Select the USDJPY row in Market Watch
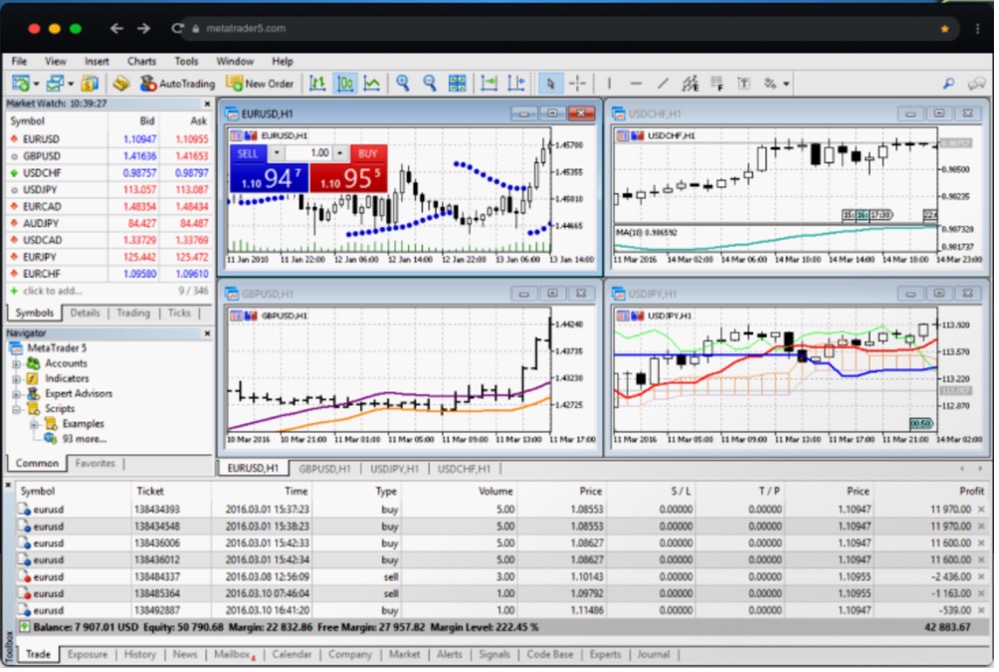This screenshot has width=999, height=672. [x=40, y=189]
